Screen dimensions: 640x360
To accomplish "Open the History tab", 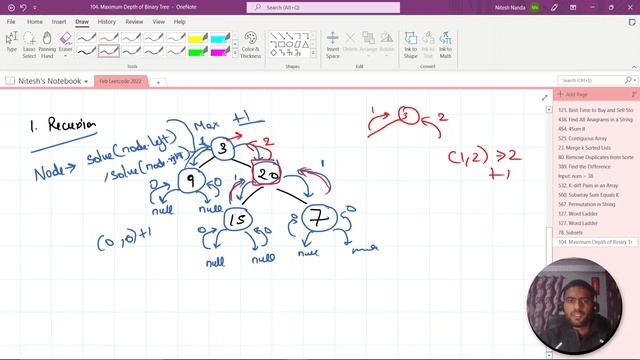I will (107, 22).
